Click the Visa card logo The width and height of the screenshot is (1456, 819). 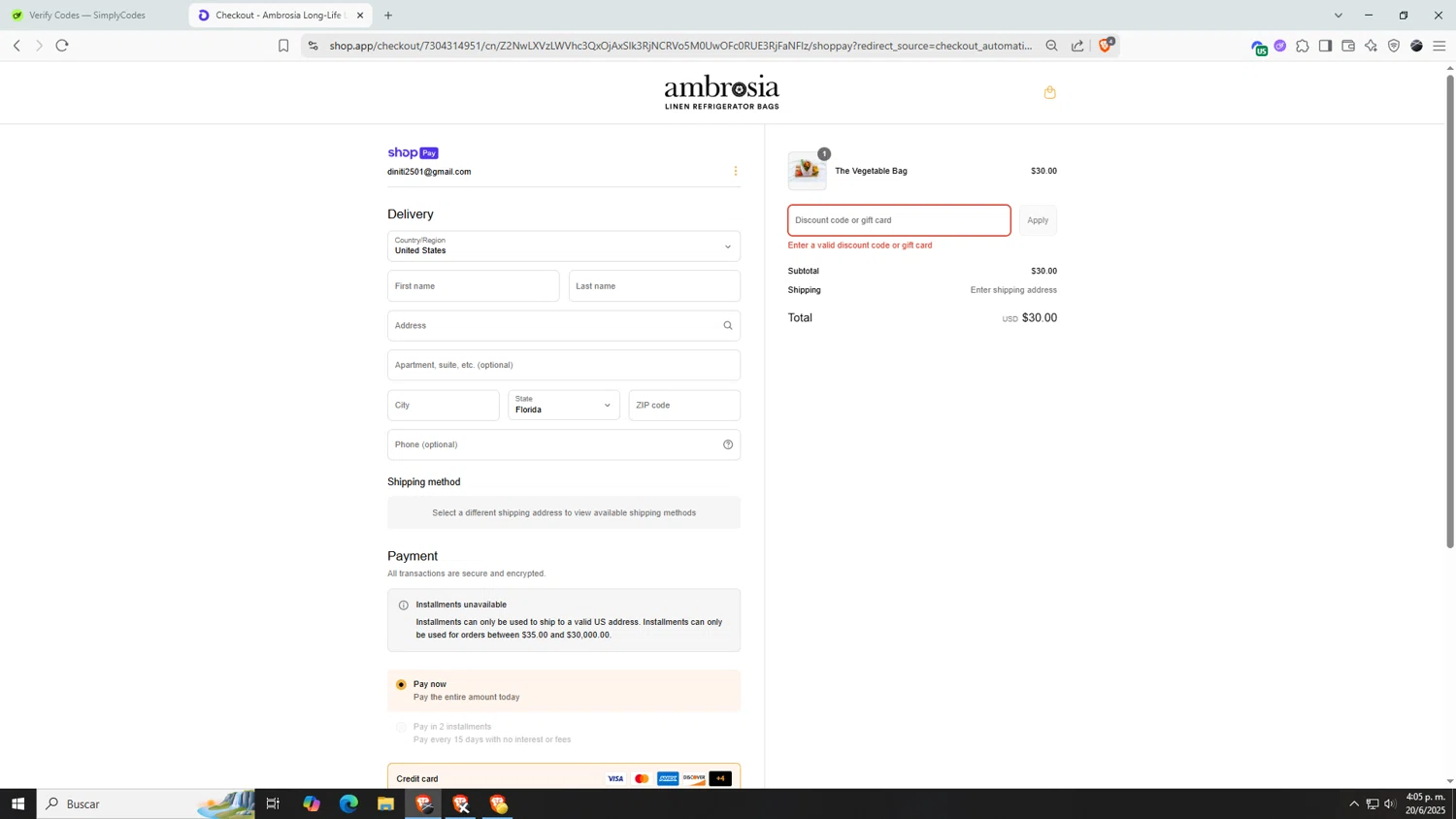click(615, 778)
